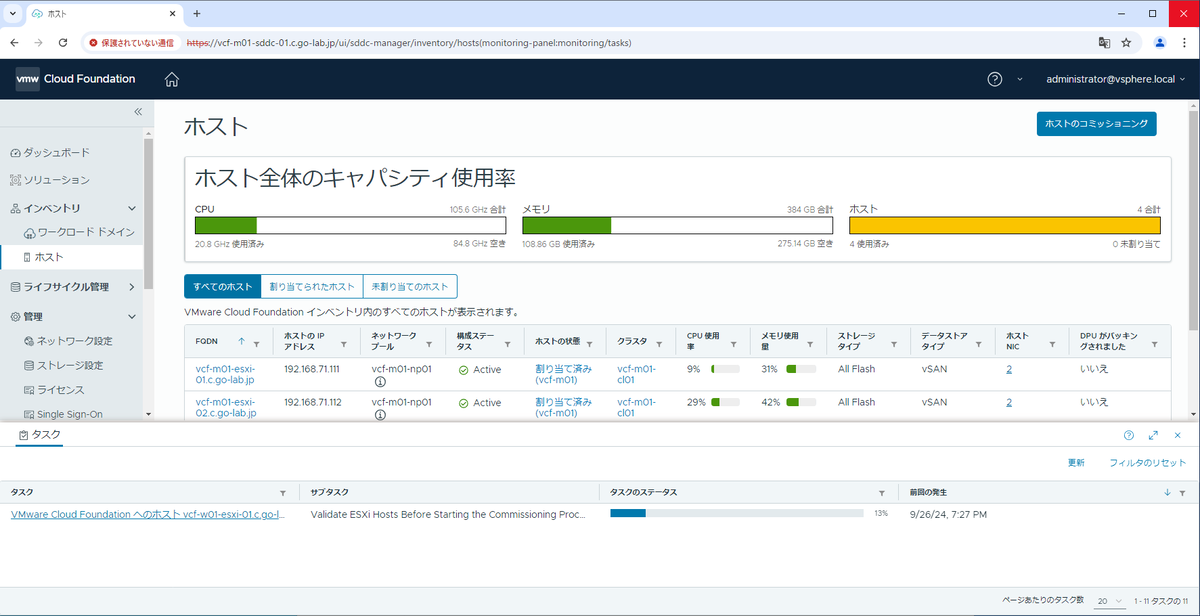Click the CPU capacity usage bar
This screenshot has width=1200, height=616.
[350, 225]
